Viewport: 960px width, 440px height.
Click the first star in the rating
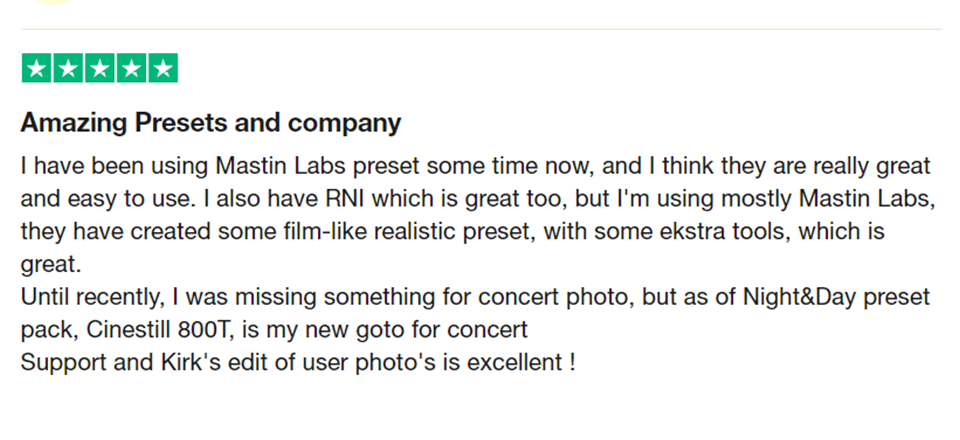tap(37, 69)
